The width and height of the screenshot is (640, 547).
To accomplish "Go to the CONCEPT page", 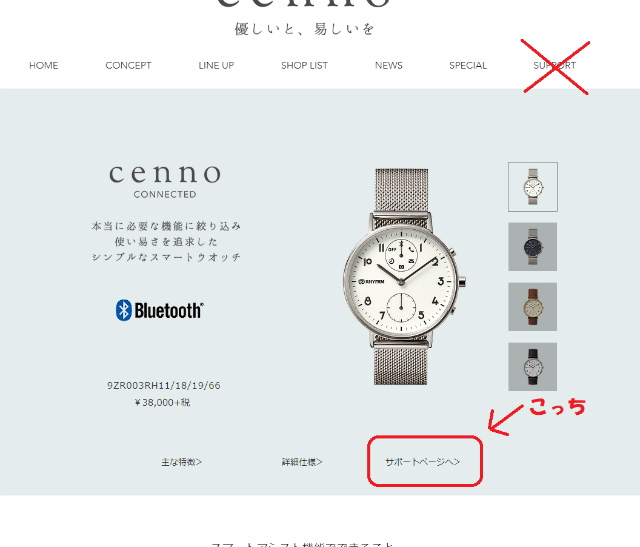I will click(x=128, y=65).
